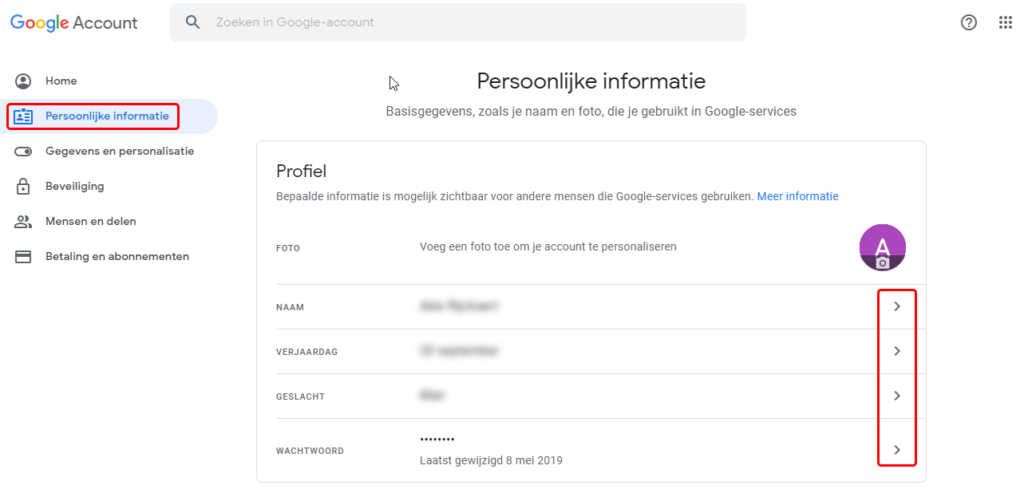The height and width of the screenshot is (489, 1024).
Task: Click the Mensen en delen icon
Action: (23, 221)
